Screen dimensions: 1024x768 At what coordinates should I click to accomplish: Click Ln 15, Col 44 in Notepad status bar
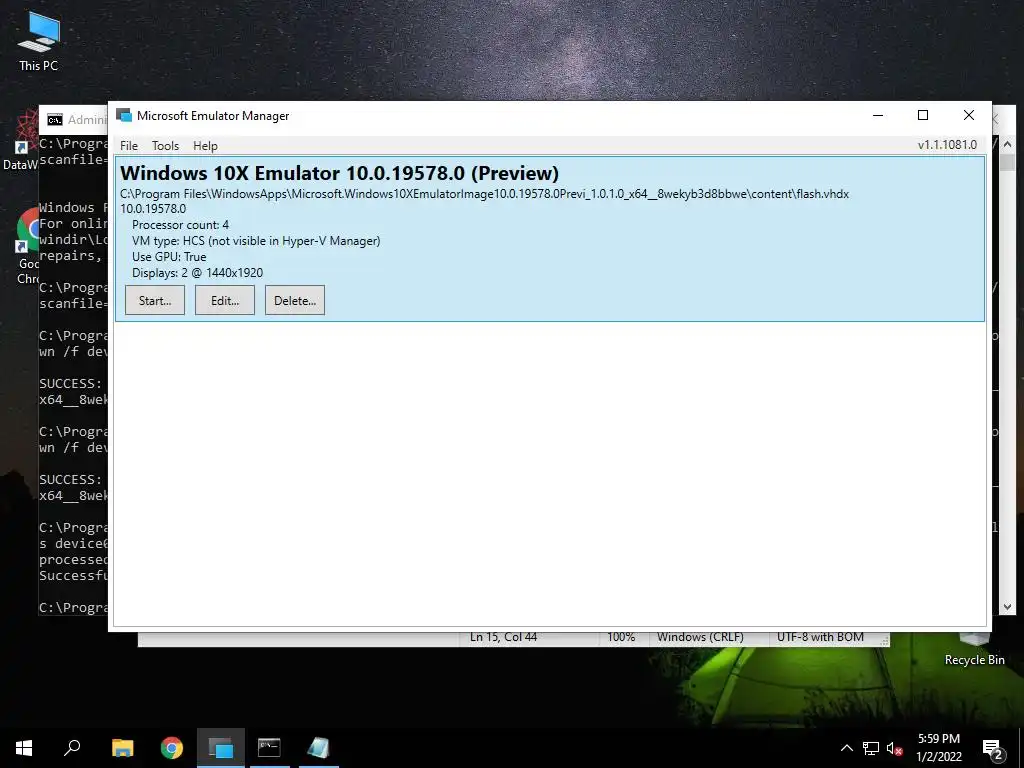(503, 637)
